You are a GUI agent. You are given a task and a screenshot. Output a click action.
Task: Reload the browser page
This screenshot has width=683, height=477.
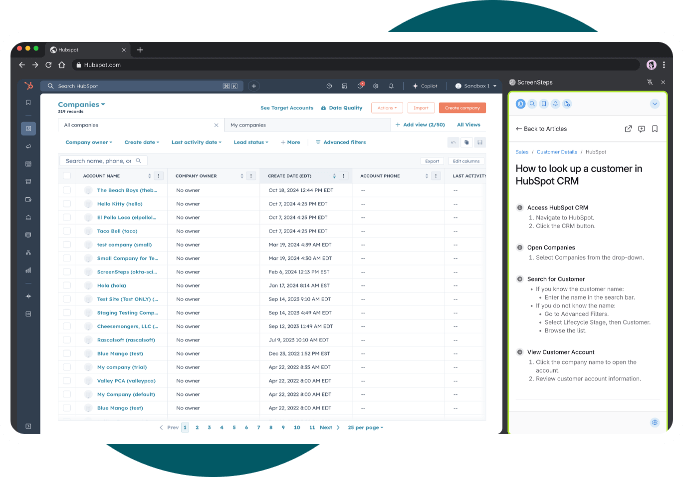pyautogui.click(x=48, y=65)
